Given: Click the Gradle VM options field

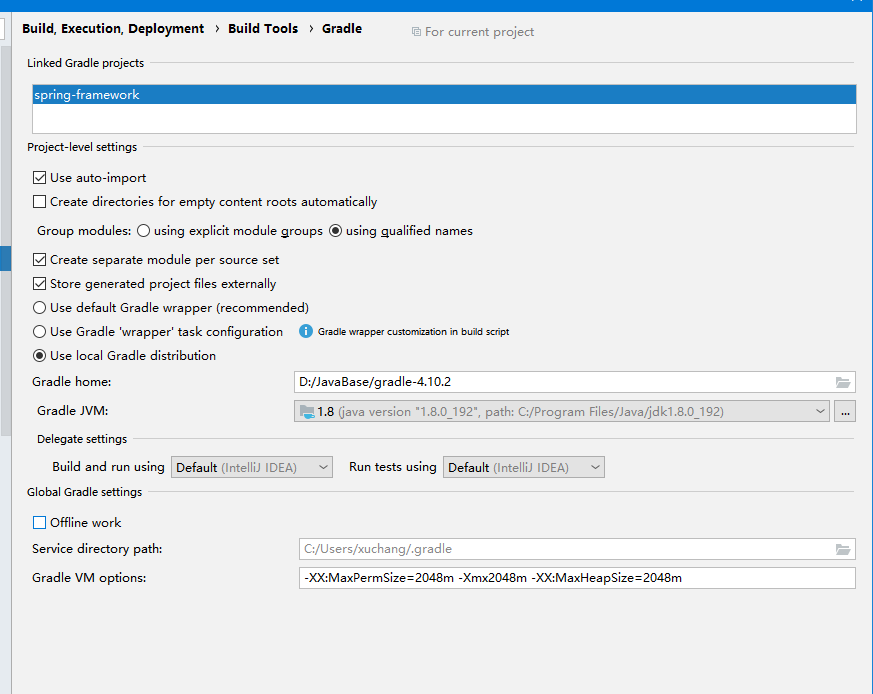Looking at the screenshot, I should tap(577, 578).
